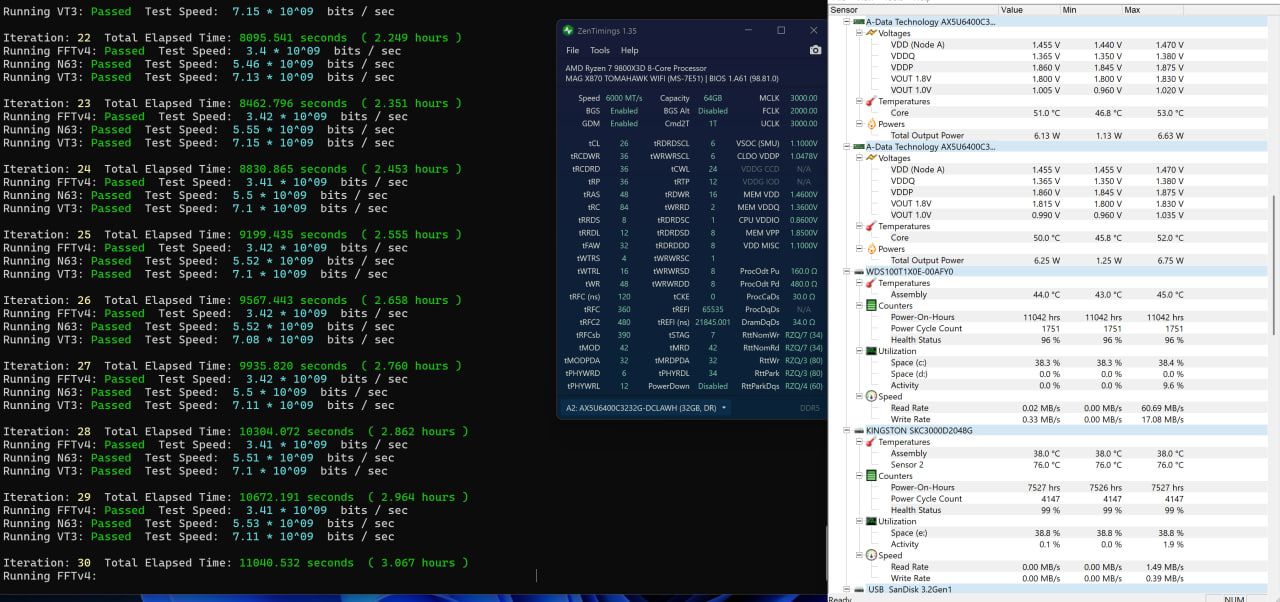
Task: Click the Max column header
Action: point(1152,9)
